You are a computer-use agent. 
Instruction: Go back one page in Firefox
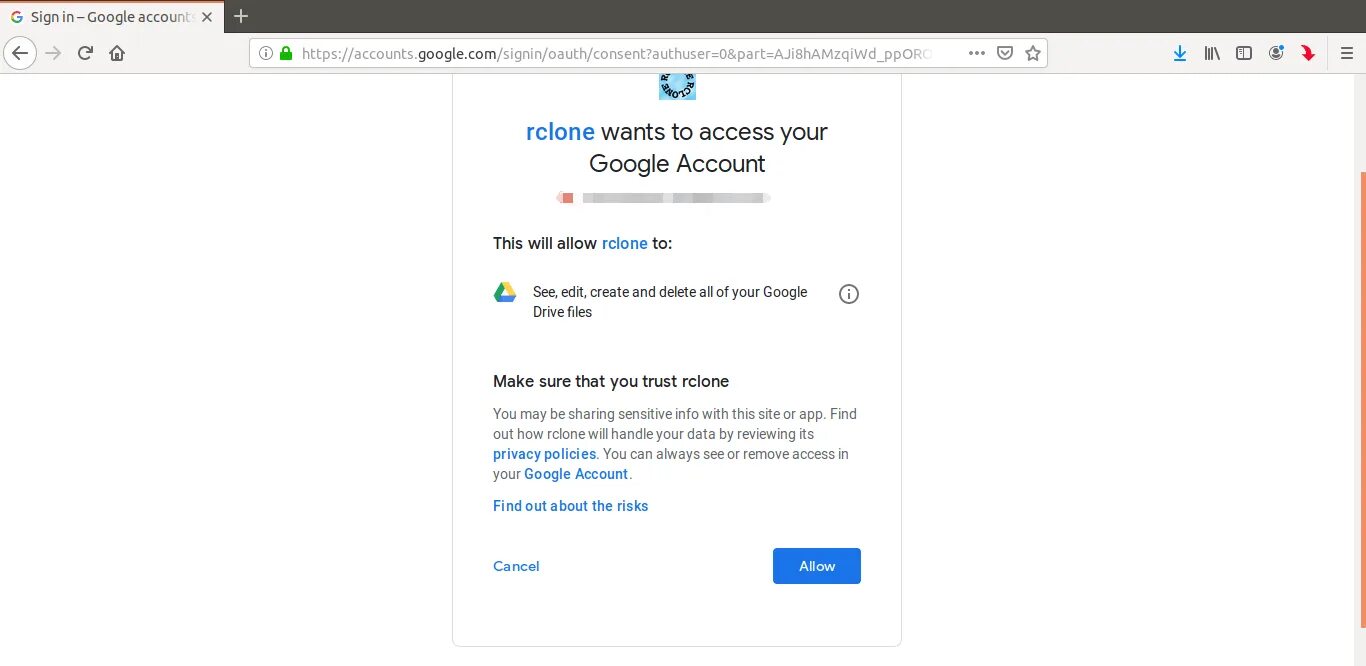click(x=20, y=53)
